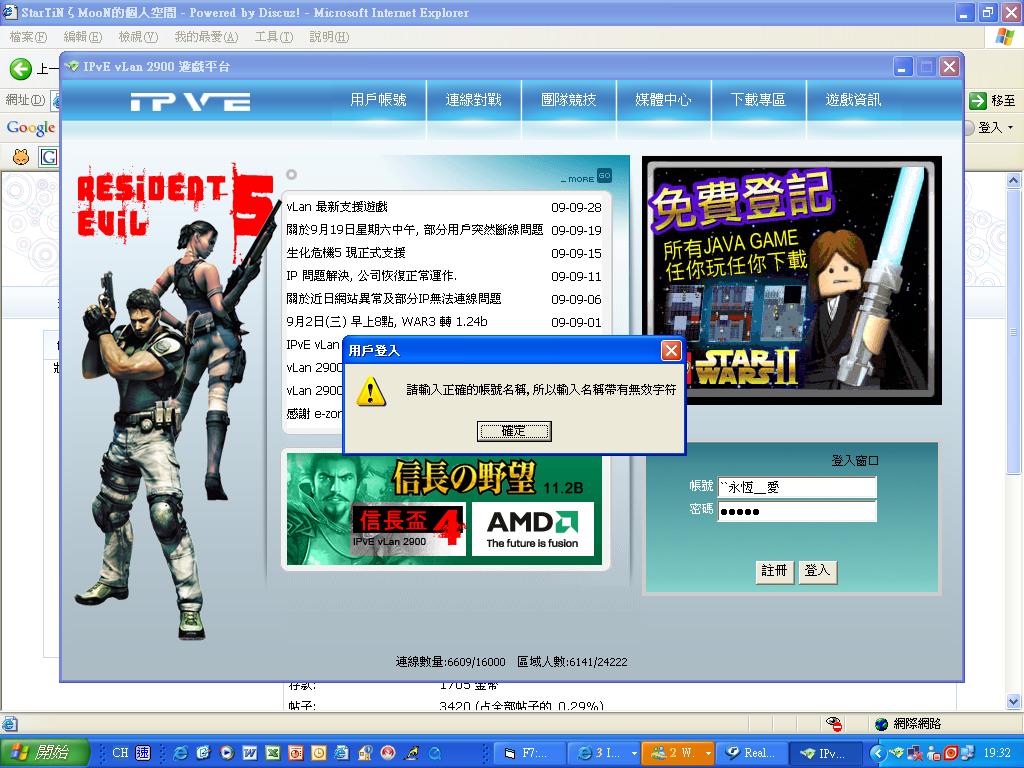Open the 工具(T) menu in Internet Explorer
This screenshot has height=768, width=1024.
274,37
